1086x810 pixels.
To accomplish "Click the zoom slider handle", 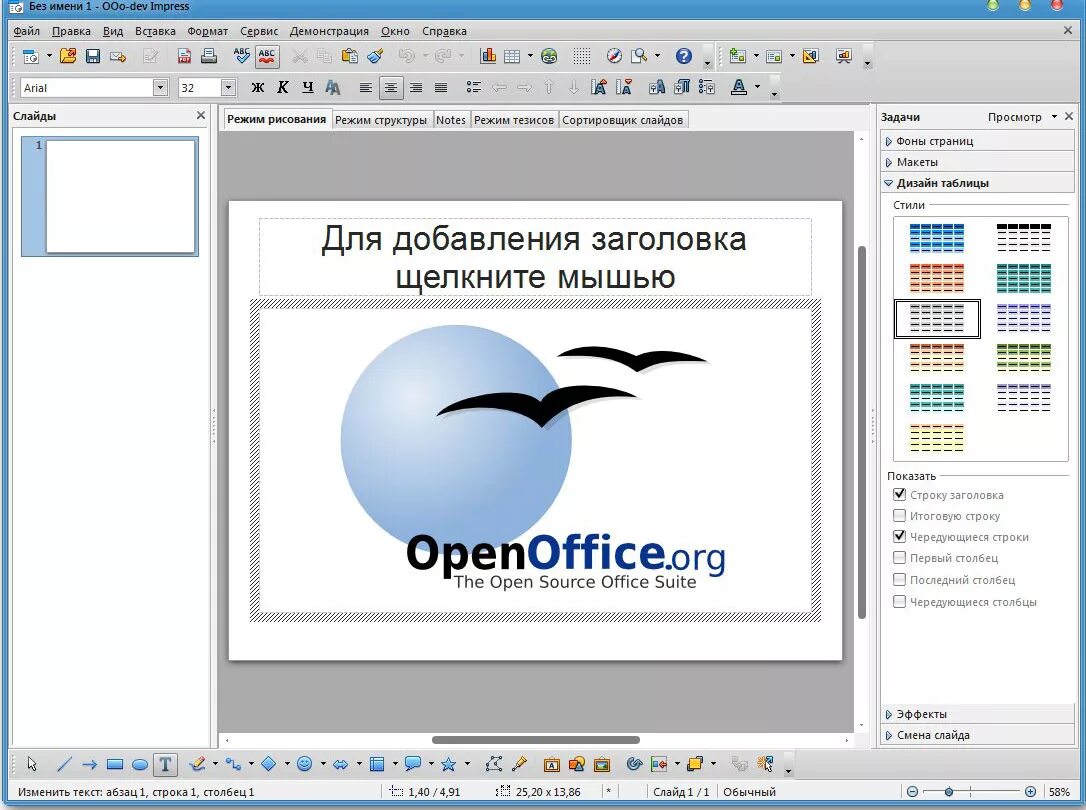I will pos(949,791).
